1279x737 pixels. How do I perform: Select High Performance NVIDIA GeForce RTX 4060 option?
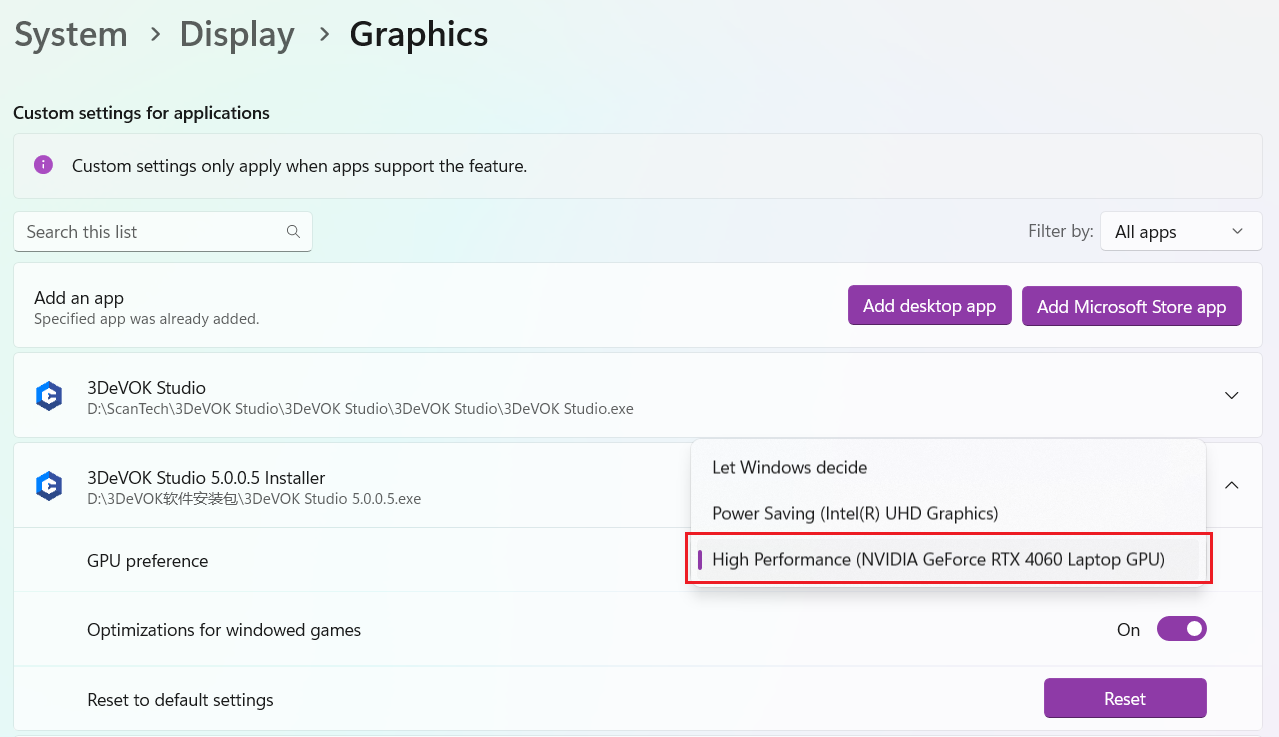[938, 559]
